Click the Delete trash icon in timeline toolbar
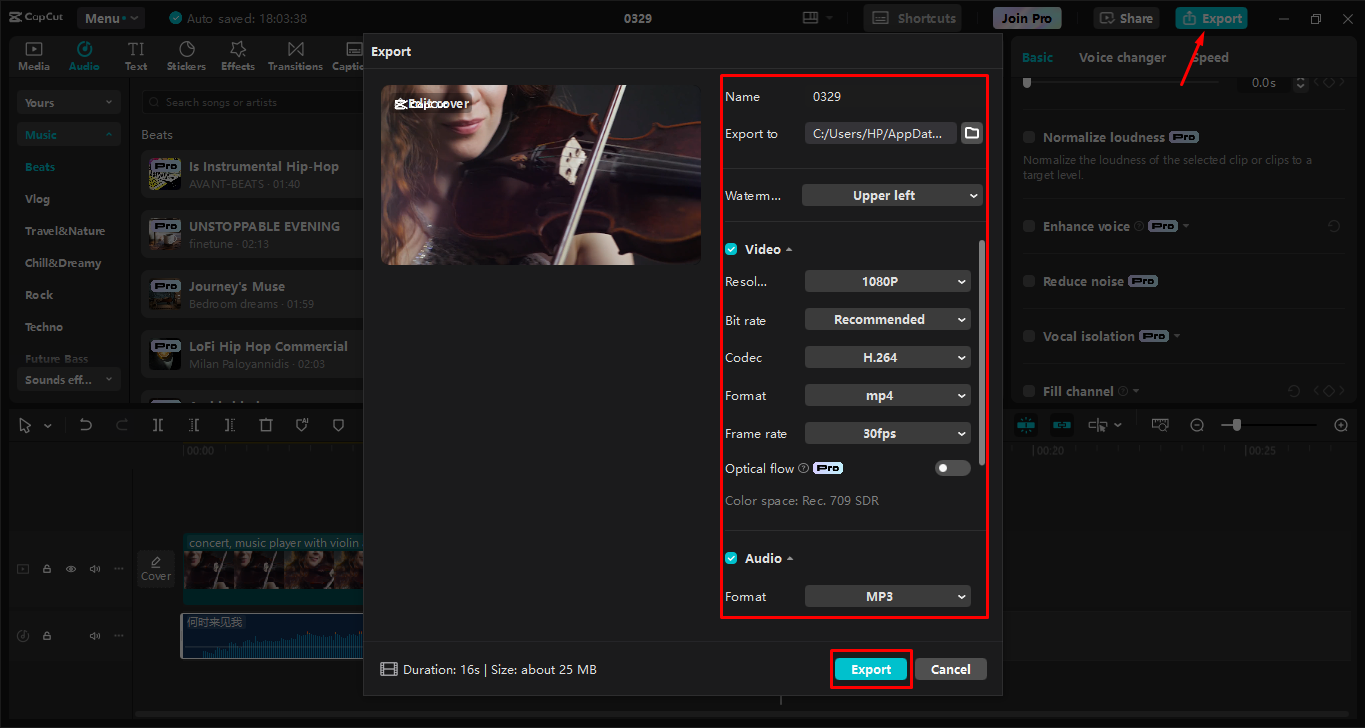1365x728 pixels. pos(266,425)
